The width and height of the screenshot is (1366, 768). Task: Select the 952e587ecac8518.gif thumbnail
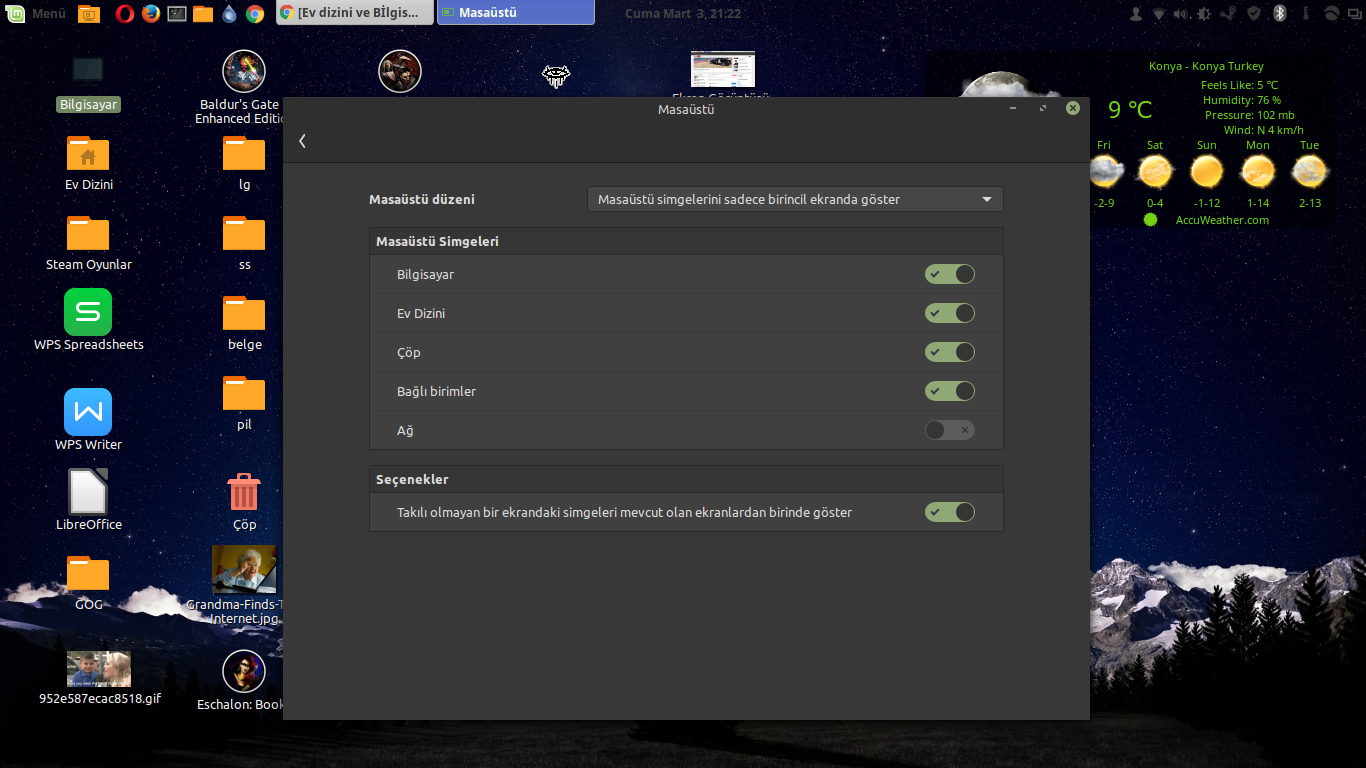point(99,678)
